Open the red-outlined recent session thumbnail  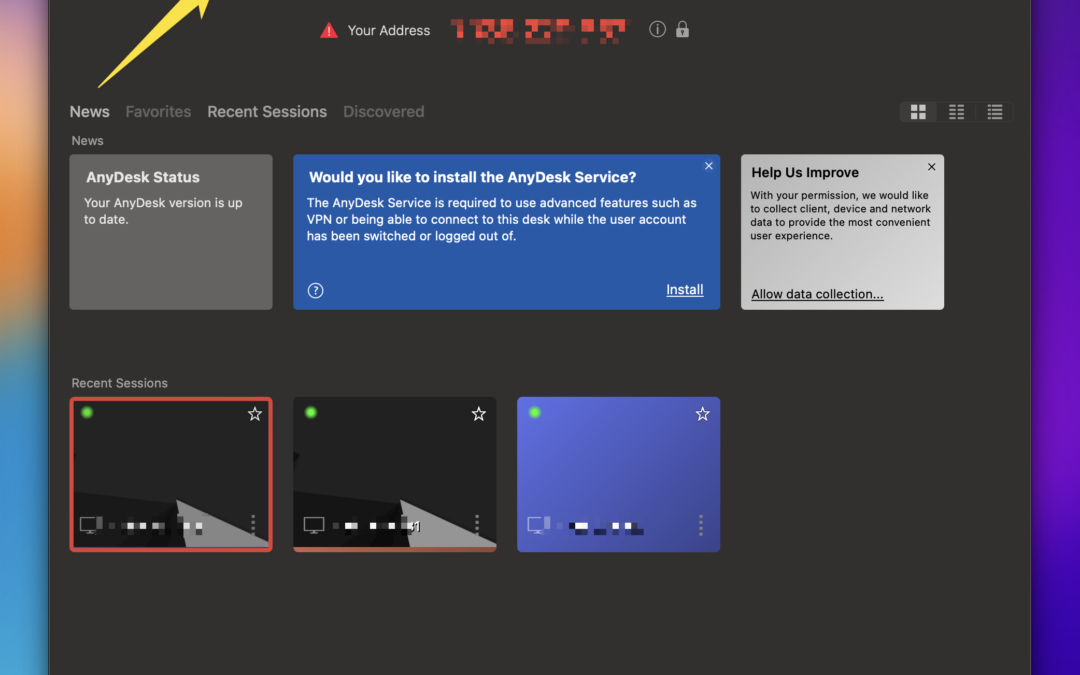[171, 475]
